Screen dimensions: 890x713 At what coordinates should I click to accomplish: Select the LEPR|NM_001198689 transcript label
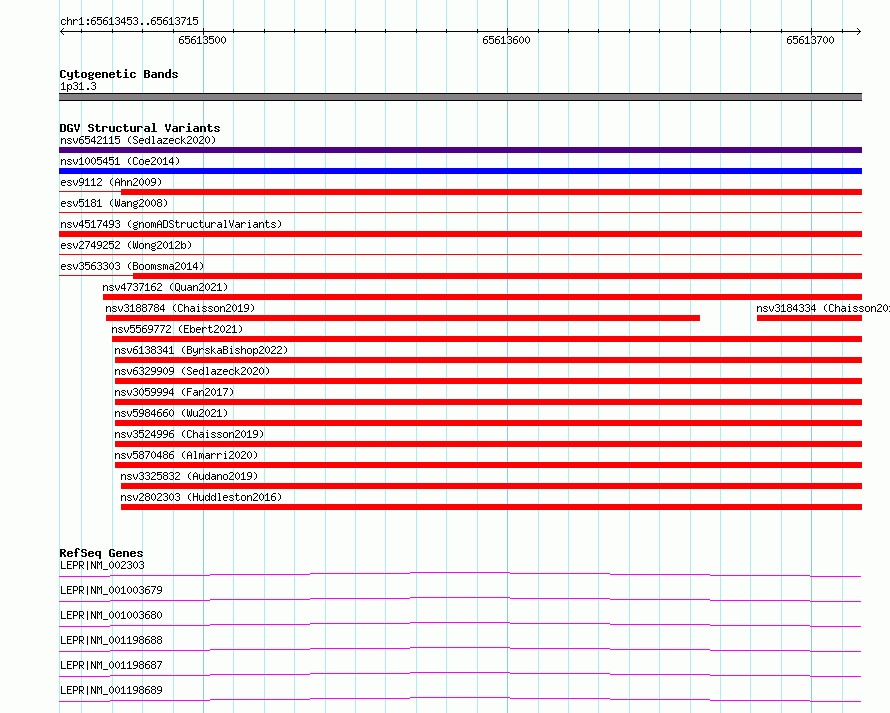point(111,690)
